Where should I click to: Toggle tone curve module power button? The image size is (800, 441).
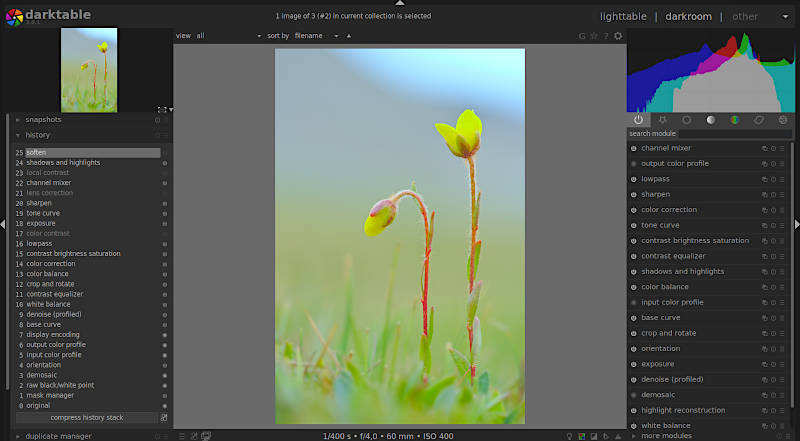[x=634, y=226]
